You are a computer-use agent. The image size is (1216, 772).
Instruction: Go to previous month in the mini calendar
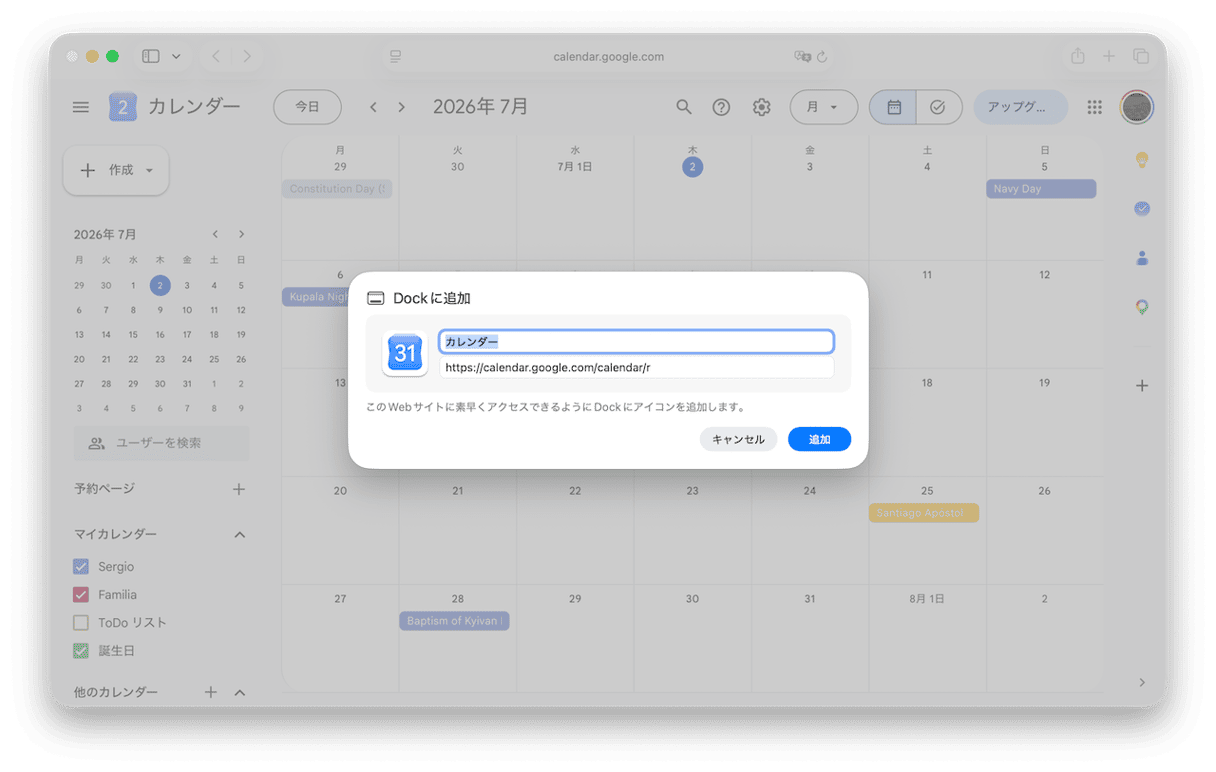tap(215, 234)
